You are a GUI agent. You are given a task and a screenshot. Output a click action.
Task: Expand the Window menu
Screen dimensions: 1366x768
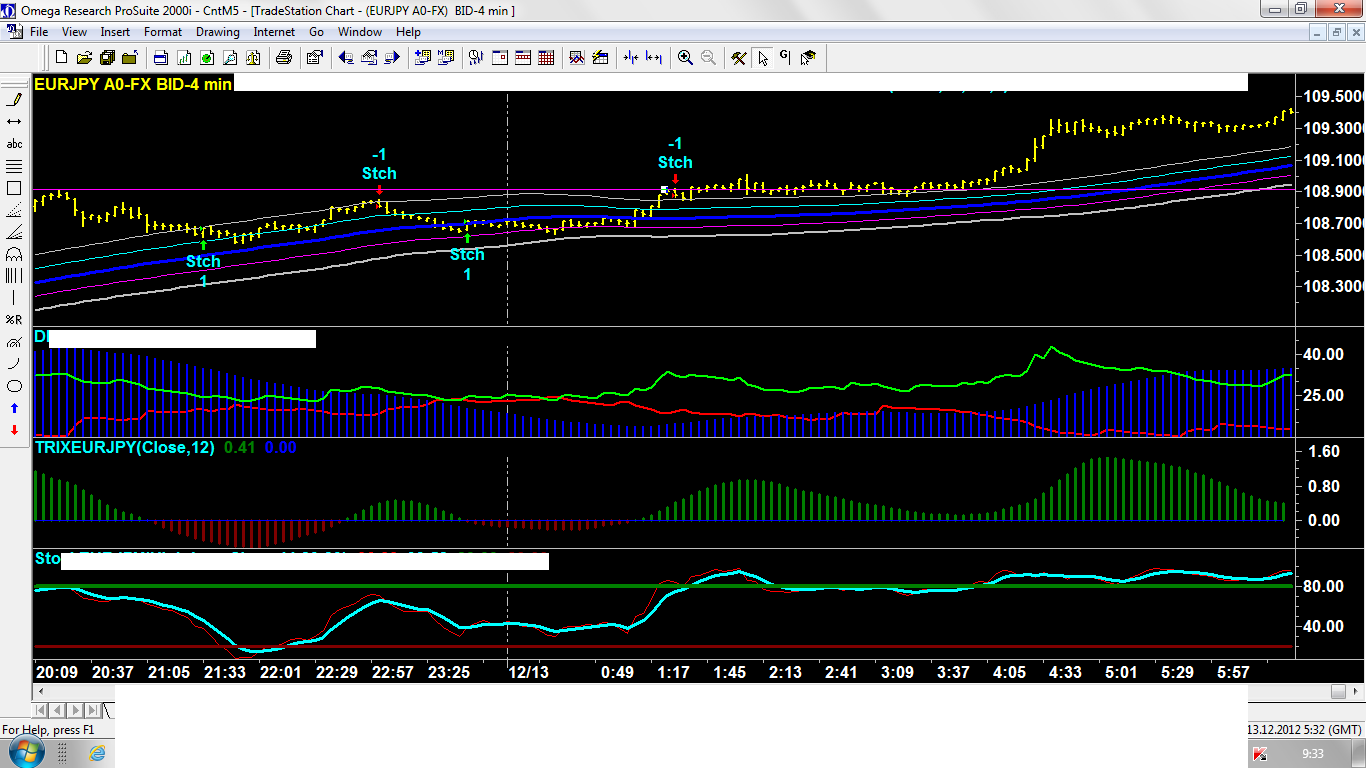(x=360, y=32)
